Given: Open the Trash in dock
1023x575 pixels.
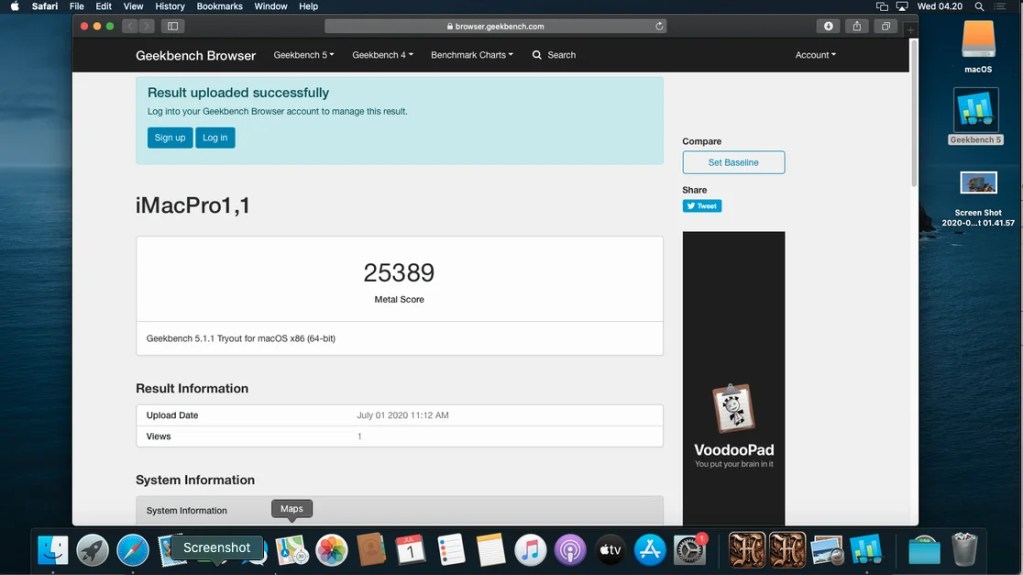Looking at the screenshot, I should 964,550.
